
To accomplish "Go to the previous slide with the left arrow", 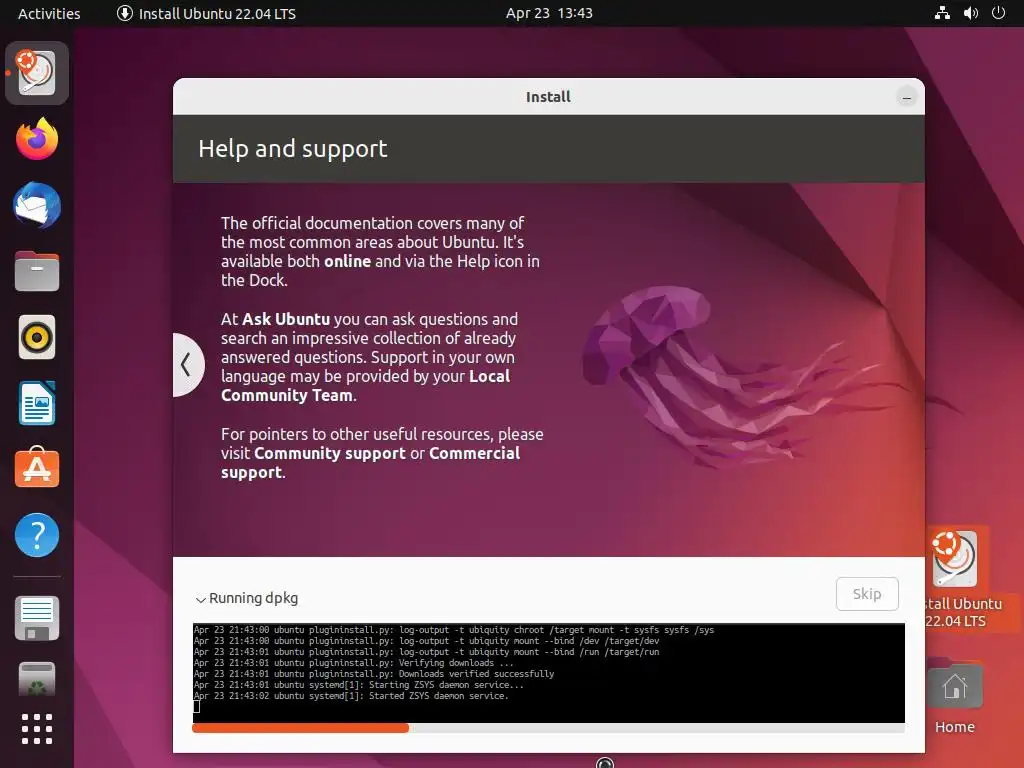I will 187,364.
